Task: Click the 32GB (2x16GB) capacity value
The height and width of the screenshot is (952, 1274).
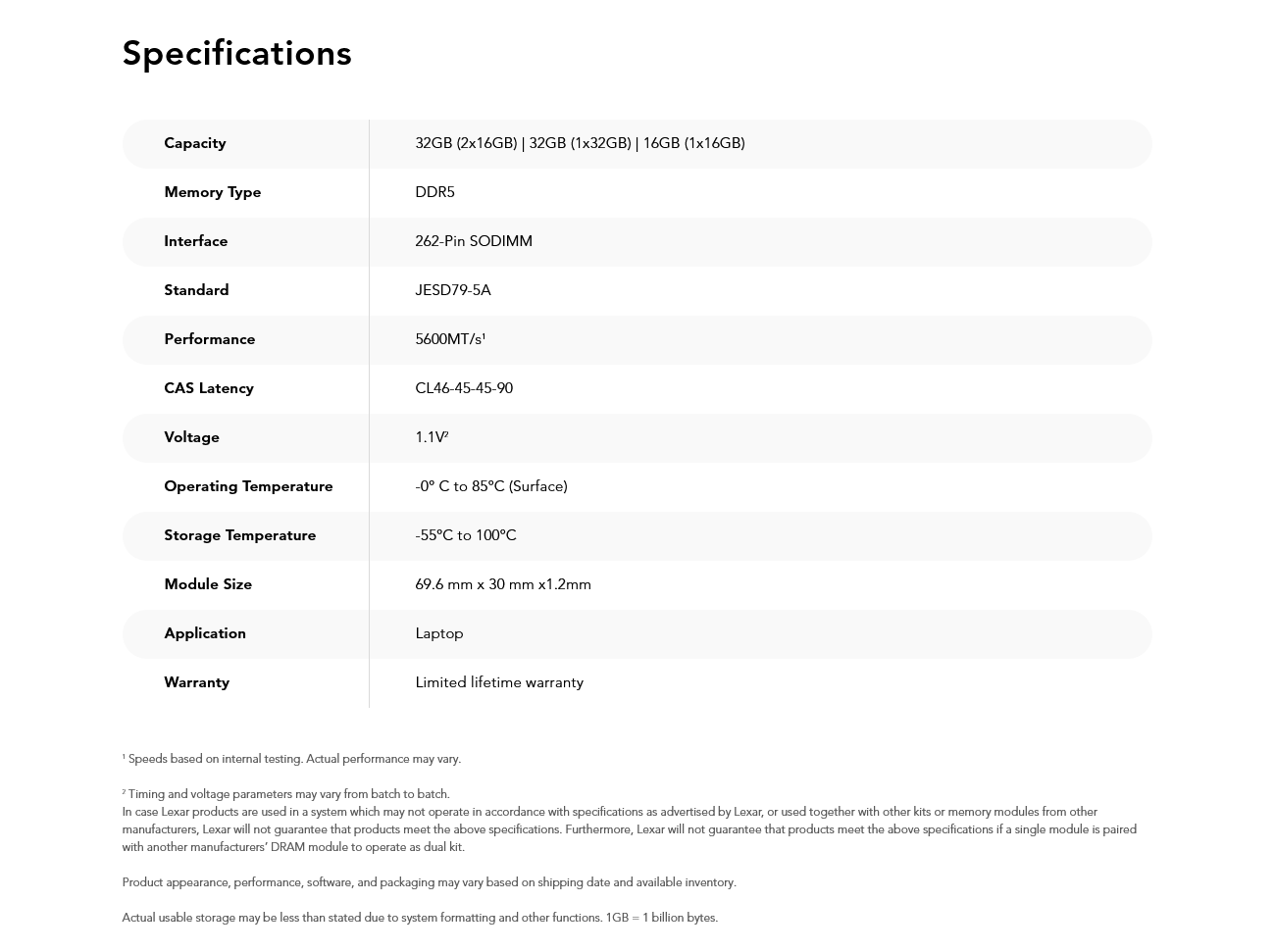Action: [x=466, y=143]
